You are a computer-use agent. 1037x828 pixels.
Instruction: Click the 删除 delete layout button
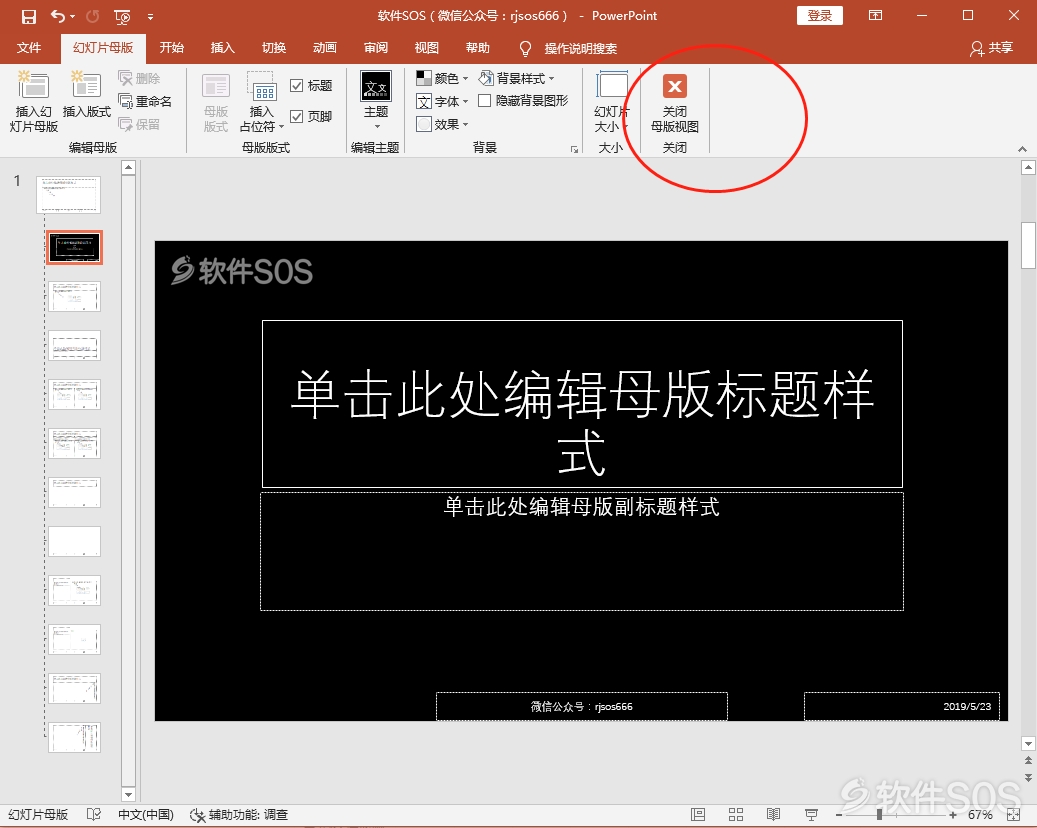tap(139, 79)
